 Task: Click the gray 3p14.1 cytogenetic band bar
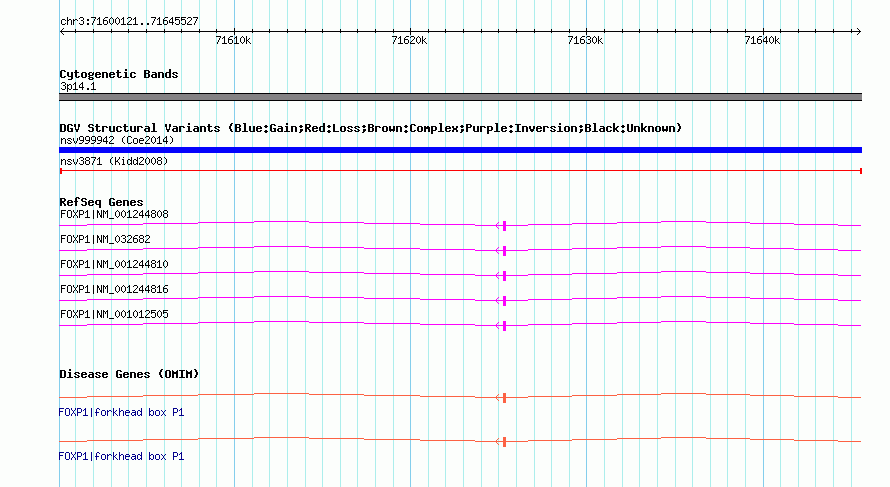coord(460,97)
